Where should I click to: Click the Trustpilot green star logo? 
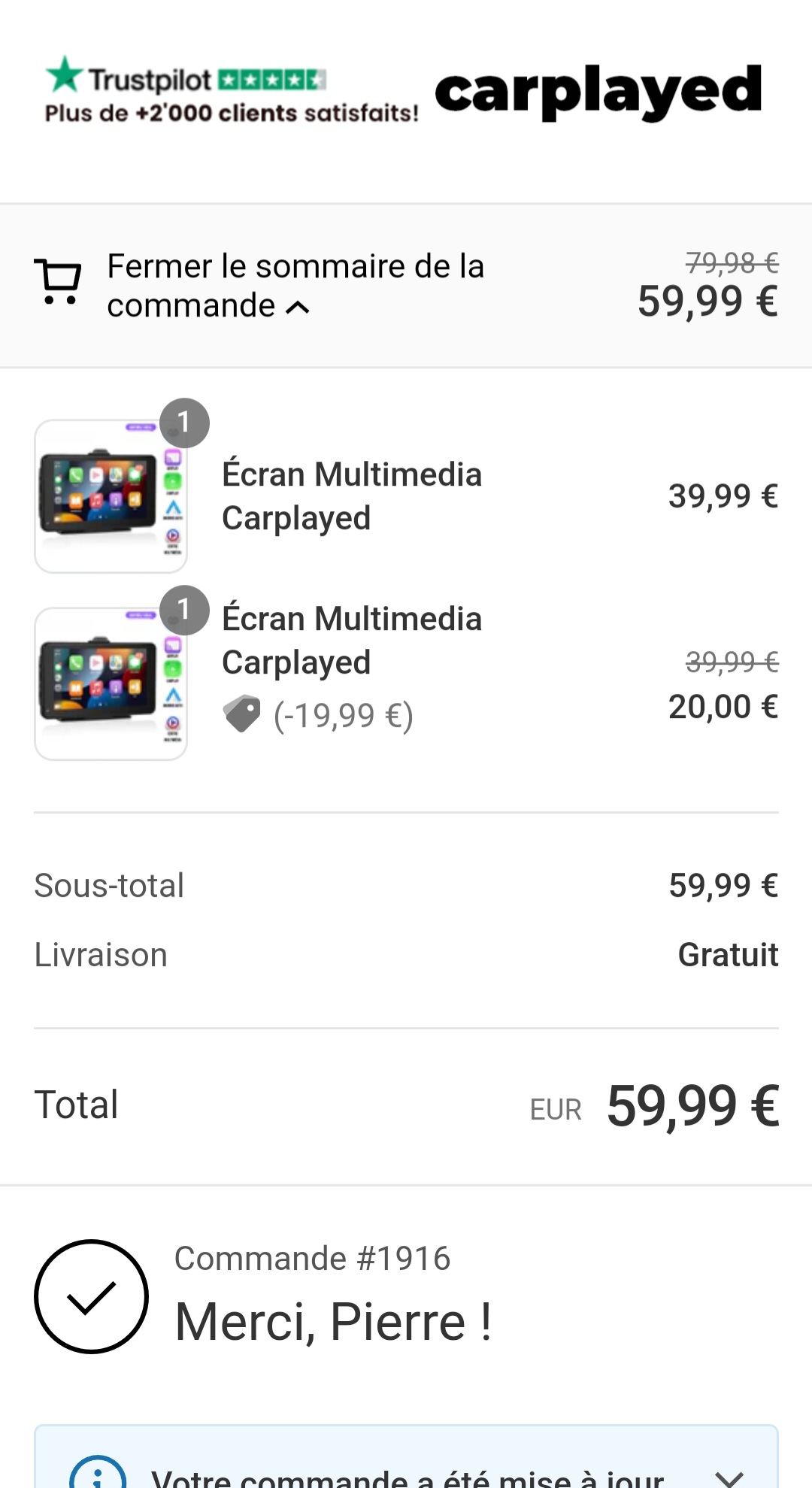65,74
